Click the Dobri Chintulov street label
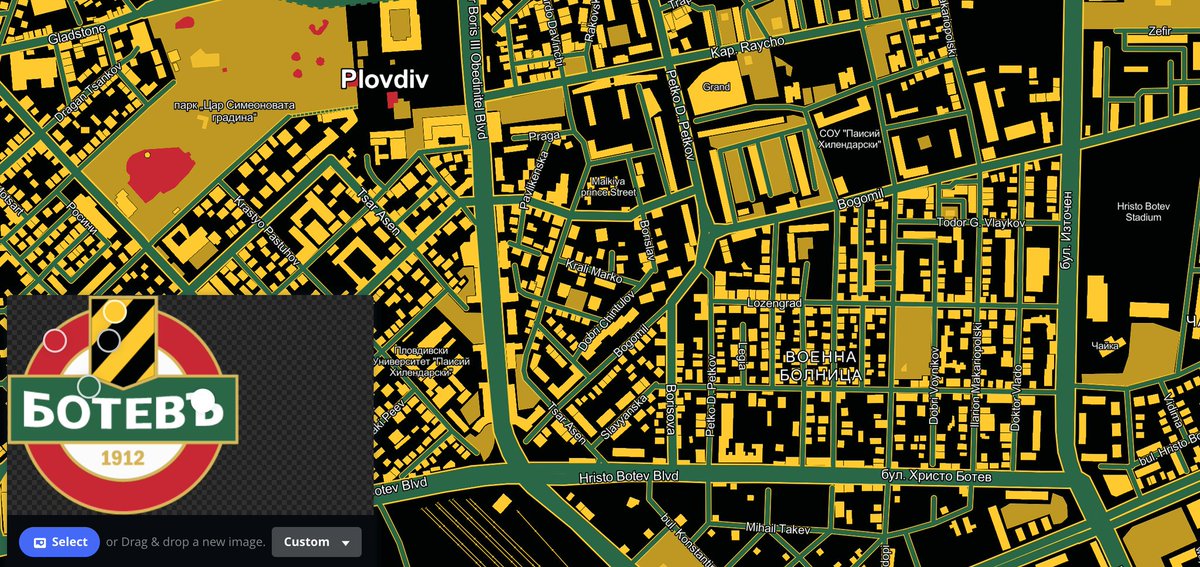1200x567 pixels. tap(607, 320)
